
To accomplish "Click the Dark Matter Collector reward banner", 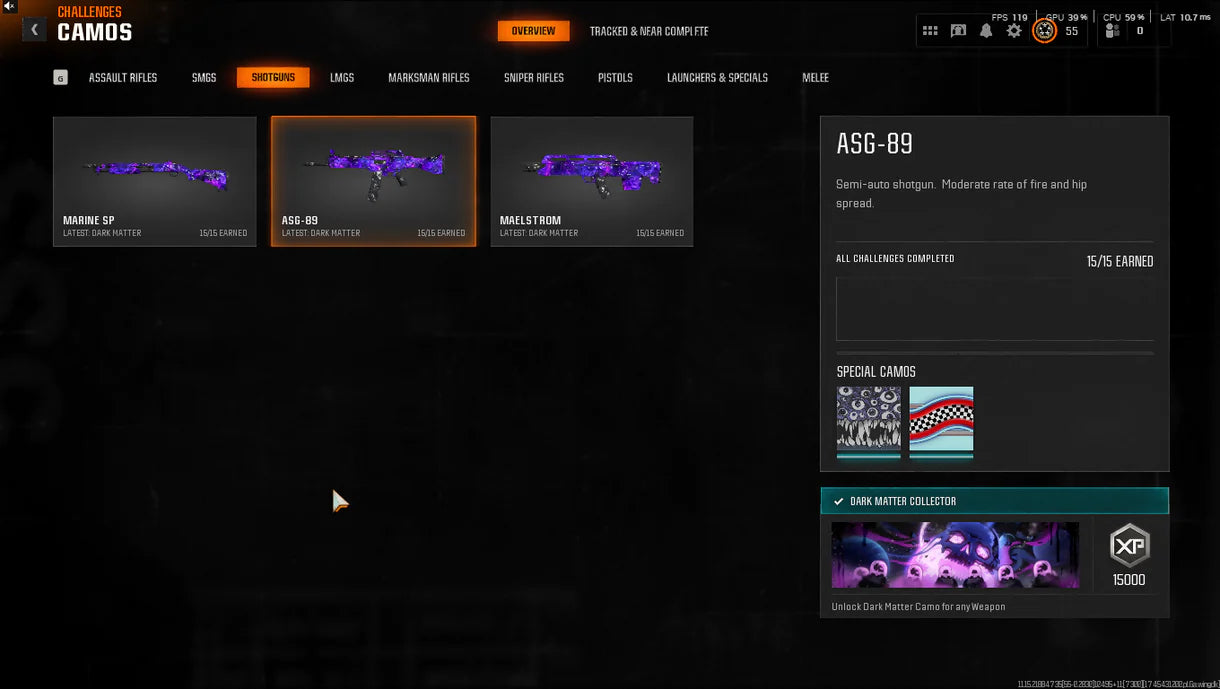I will 955,555.
